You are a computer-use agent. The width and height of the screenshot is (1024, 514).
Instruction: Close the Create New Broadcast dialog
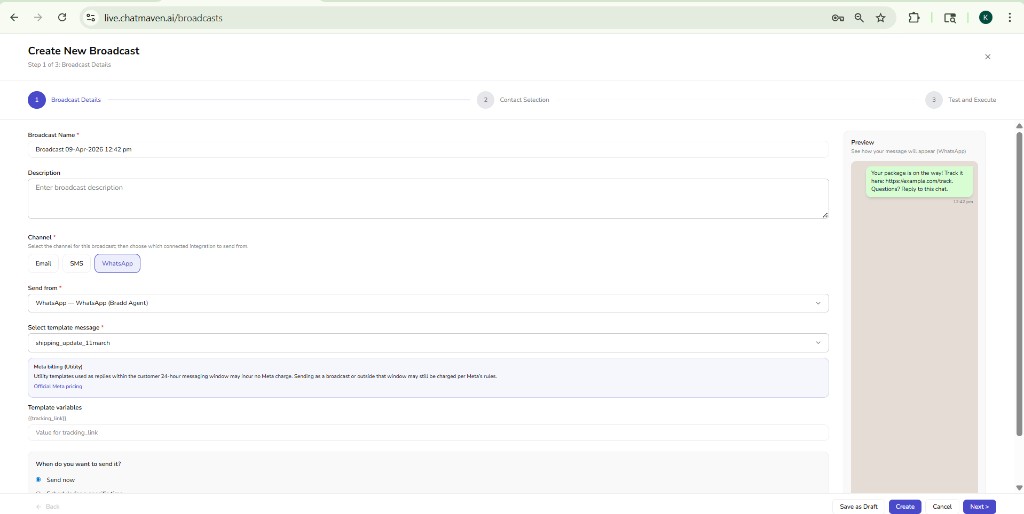coord(987,57)
